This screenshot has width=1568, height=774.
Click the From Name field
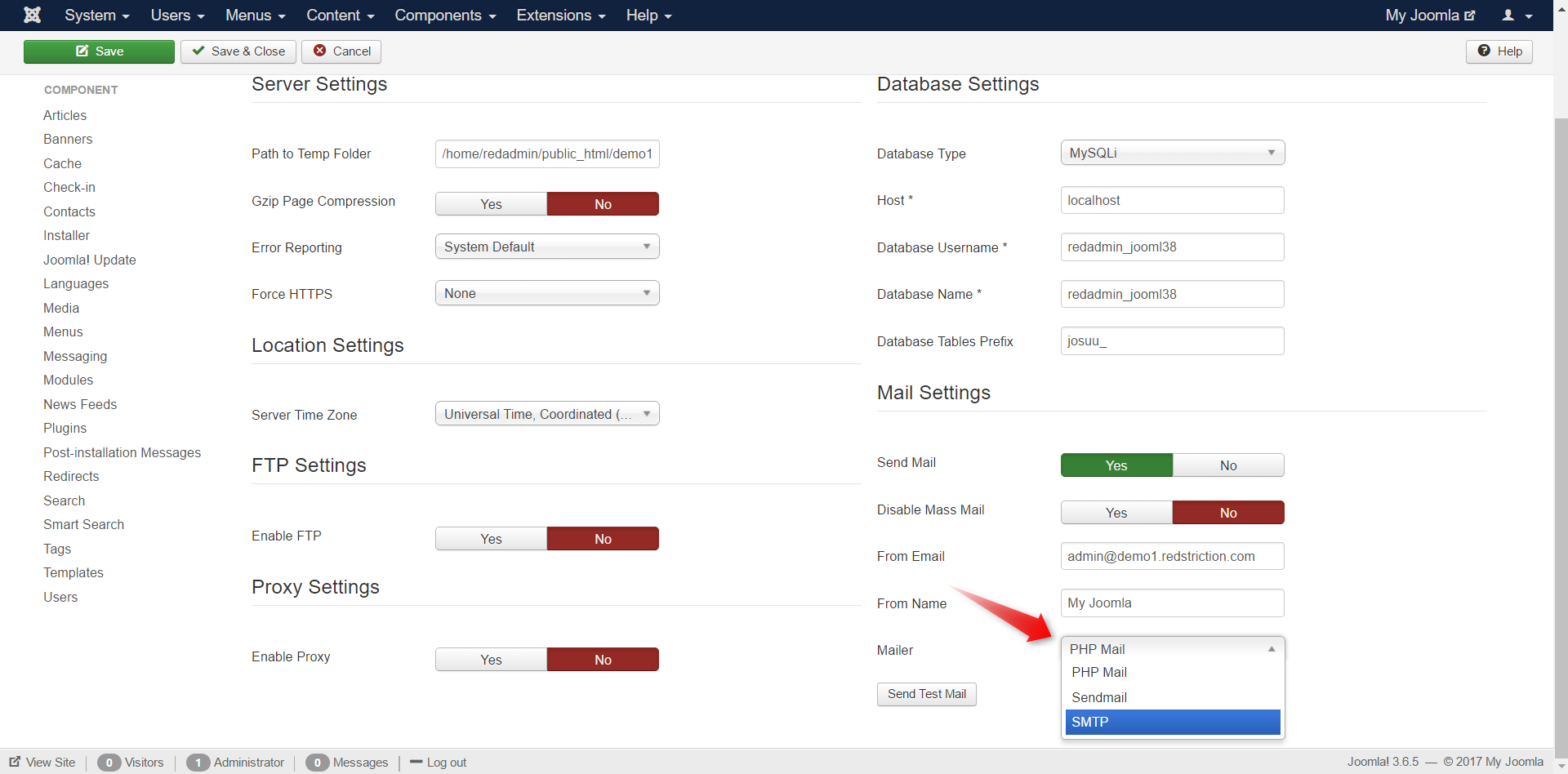click(1173, 603)
